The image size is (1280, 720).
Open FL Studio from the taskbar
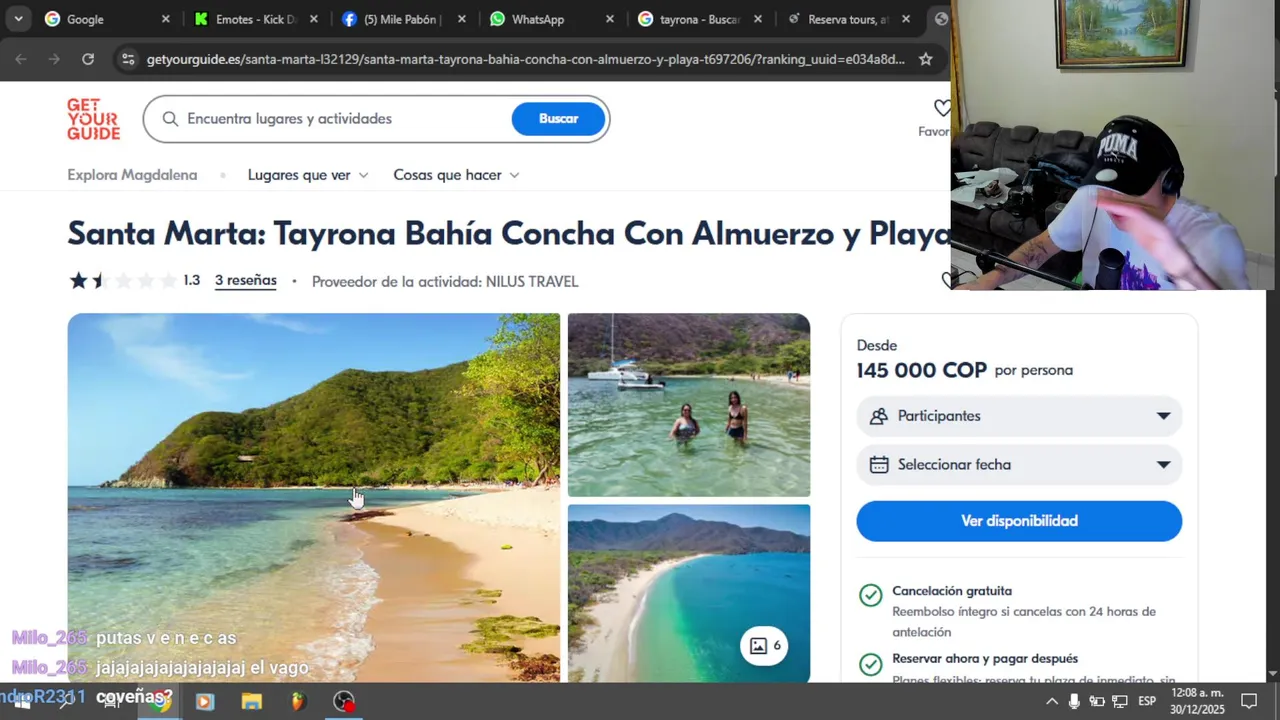pos(298,701)
